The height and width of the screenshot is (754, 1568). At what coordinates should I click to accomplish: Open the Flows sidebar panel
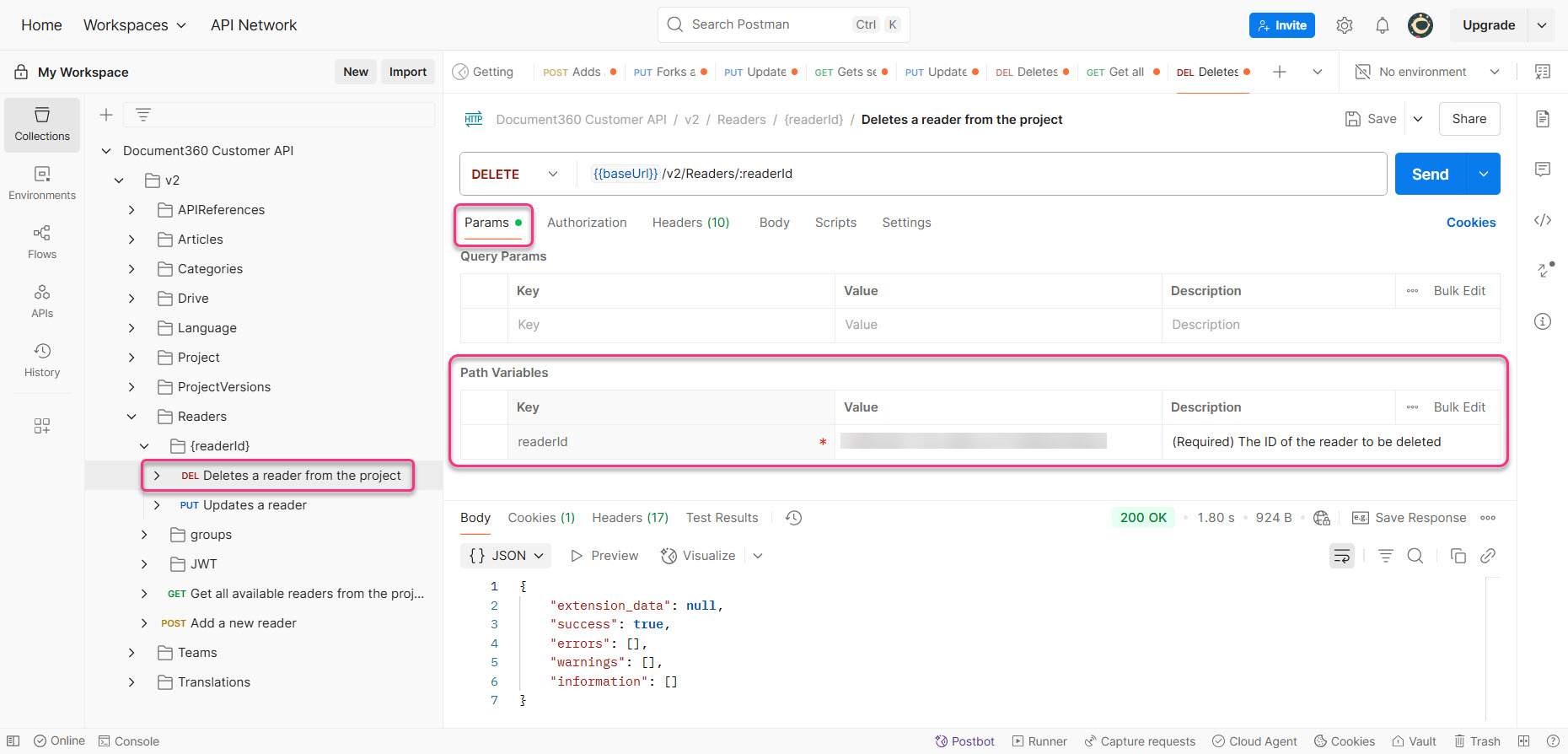pyautogui.click(x=42, y=242)
